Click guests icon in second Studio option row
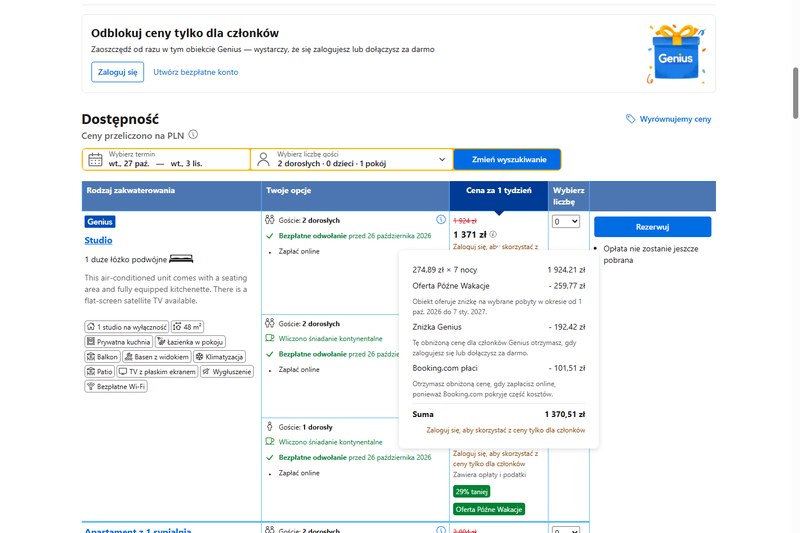The width and height of the screenshot is (800, 533). [269, 323]
